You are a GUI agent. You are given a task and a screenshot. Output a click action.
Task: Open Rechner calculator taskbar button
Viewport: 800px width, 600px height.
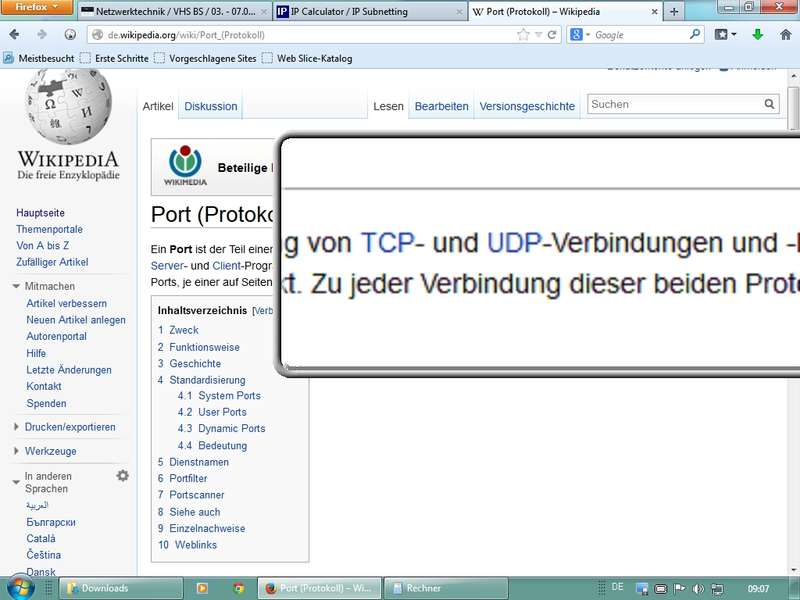(x=446, y=588)
